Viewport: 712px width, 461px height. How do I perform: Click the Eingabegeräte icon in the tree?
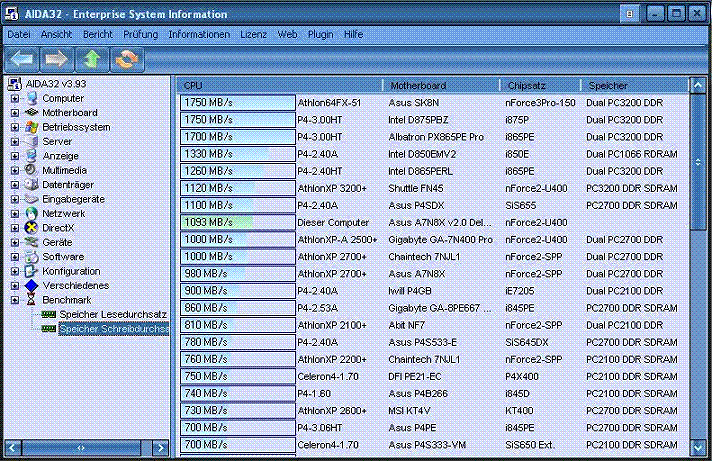[x=31, y=199]
